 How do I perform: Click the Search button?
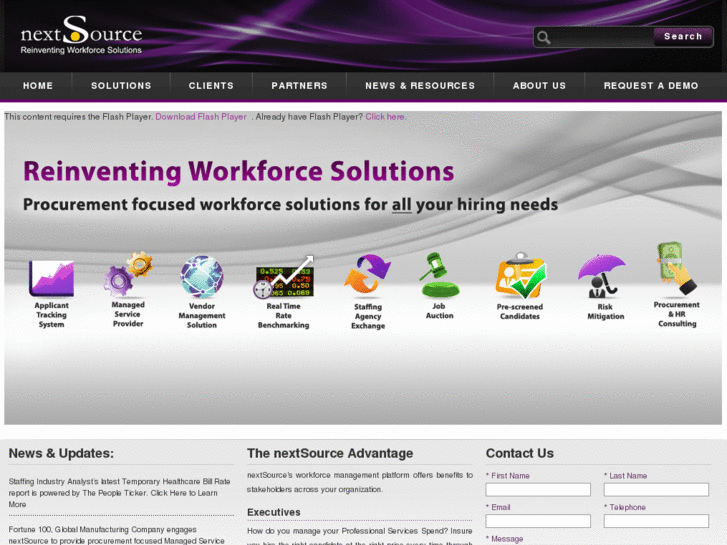(683, 37)
